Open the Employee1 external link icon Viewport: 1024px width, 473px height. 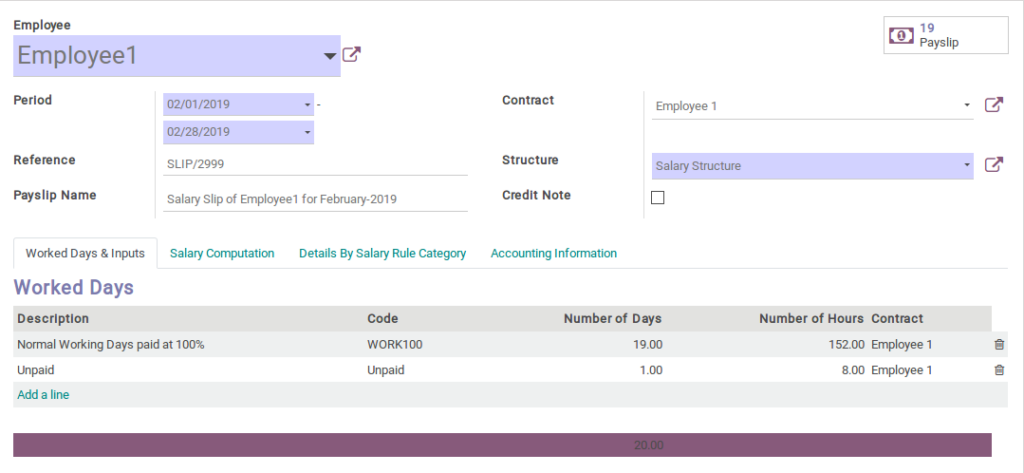click(351, 56)
